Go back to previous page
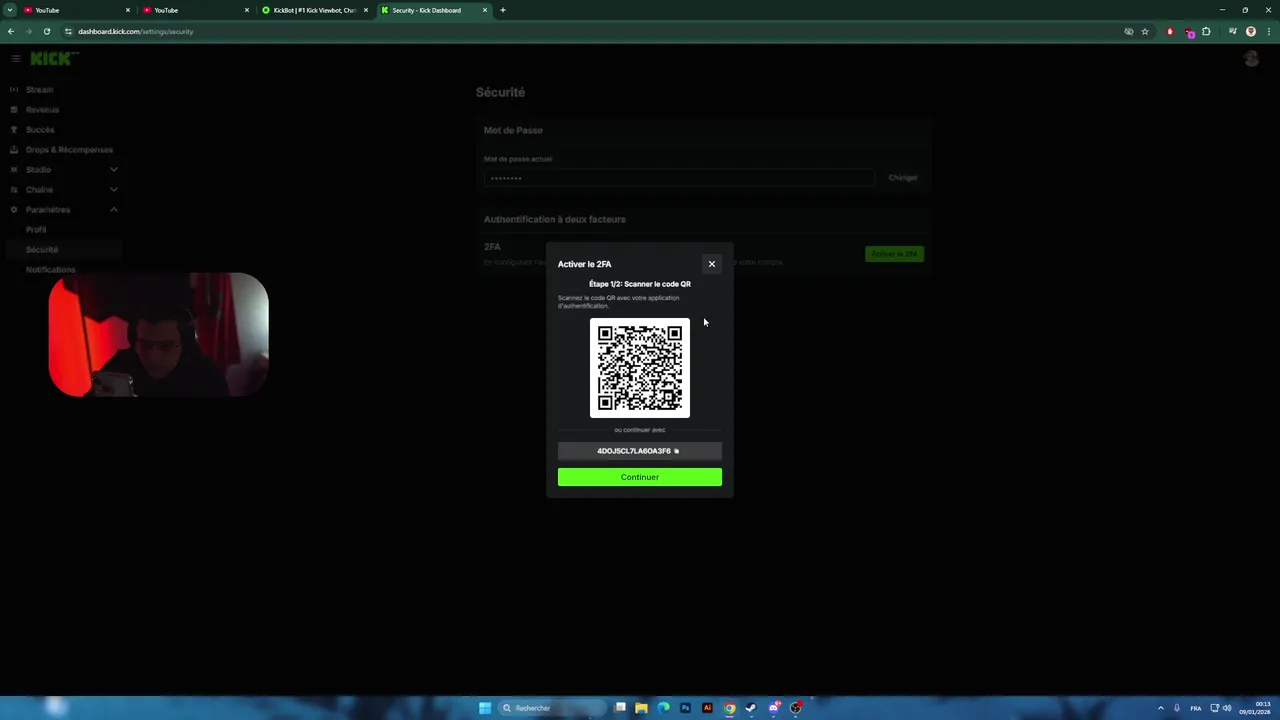The height and width of the screenshot is (720, 1280). [11, 31]
